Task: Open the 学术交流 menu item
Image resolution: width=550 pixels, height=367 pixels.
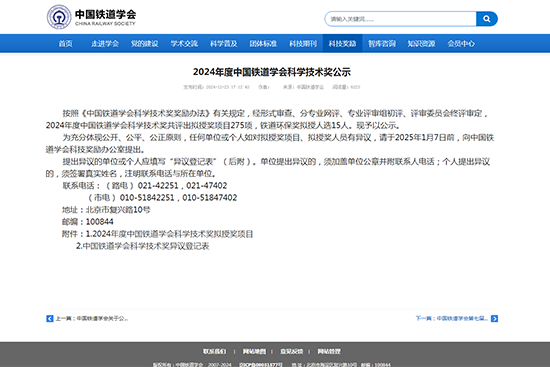Action: coord(184,44)
